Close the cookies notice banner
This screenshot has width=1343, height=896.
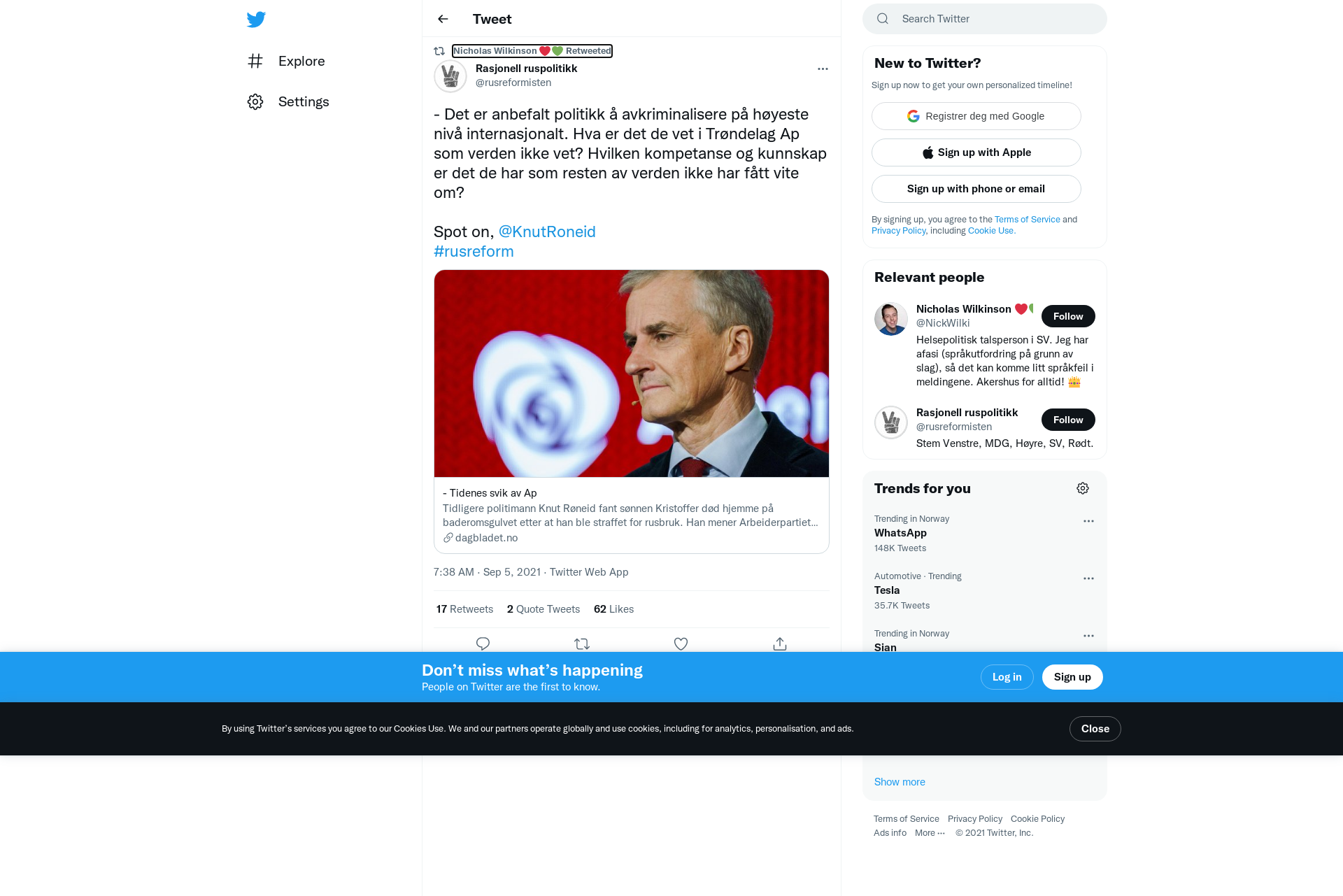tap(1095, 729)
